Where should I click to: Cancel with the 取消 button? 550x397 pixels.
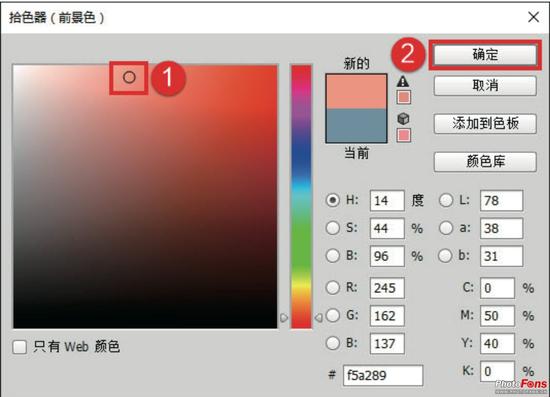[485, 86]
